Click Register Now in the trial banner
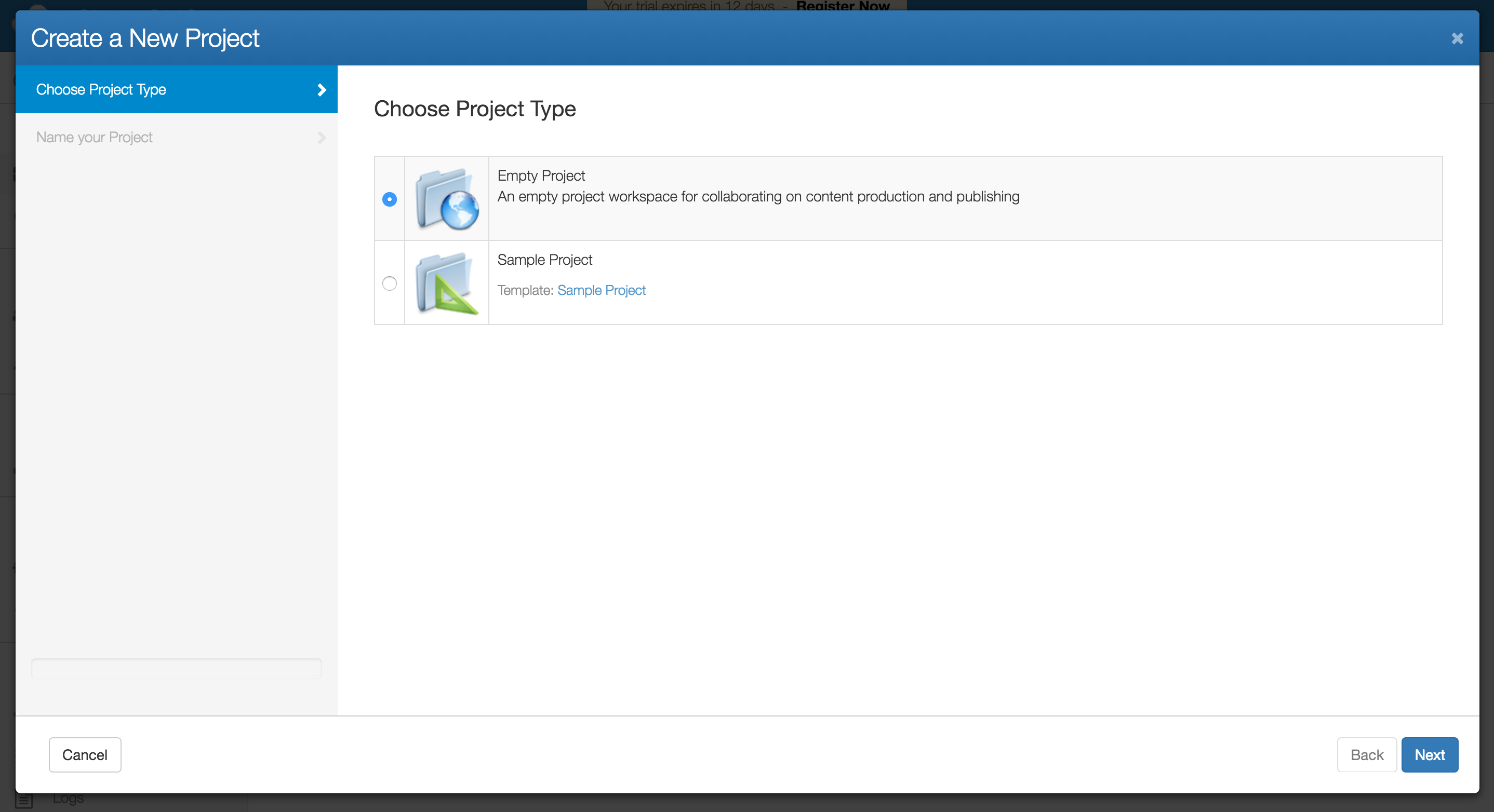1494x812 pixels. [842, 6]
